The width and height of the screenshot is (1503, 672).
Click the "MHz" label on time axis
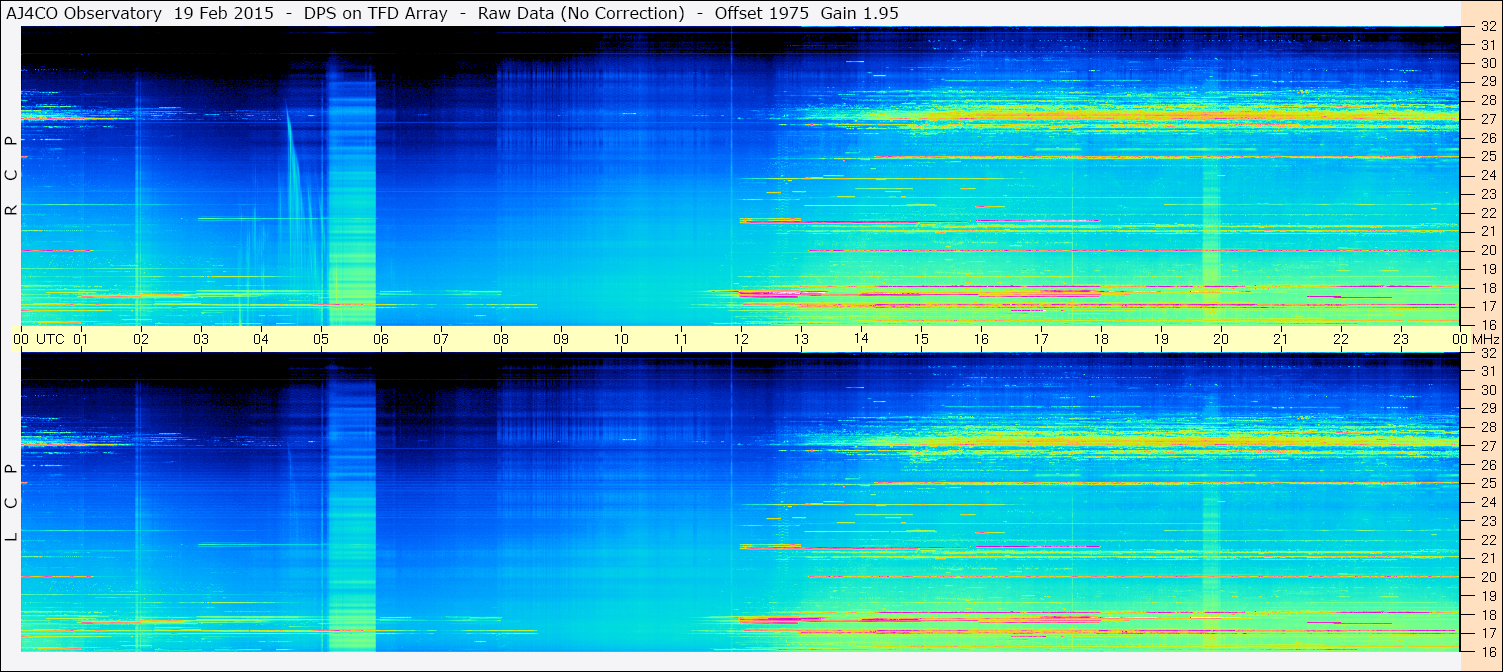pyautogui.click(x=1486, y=339)
